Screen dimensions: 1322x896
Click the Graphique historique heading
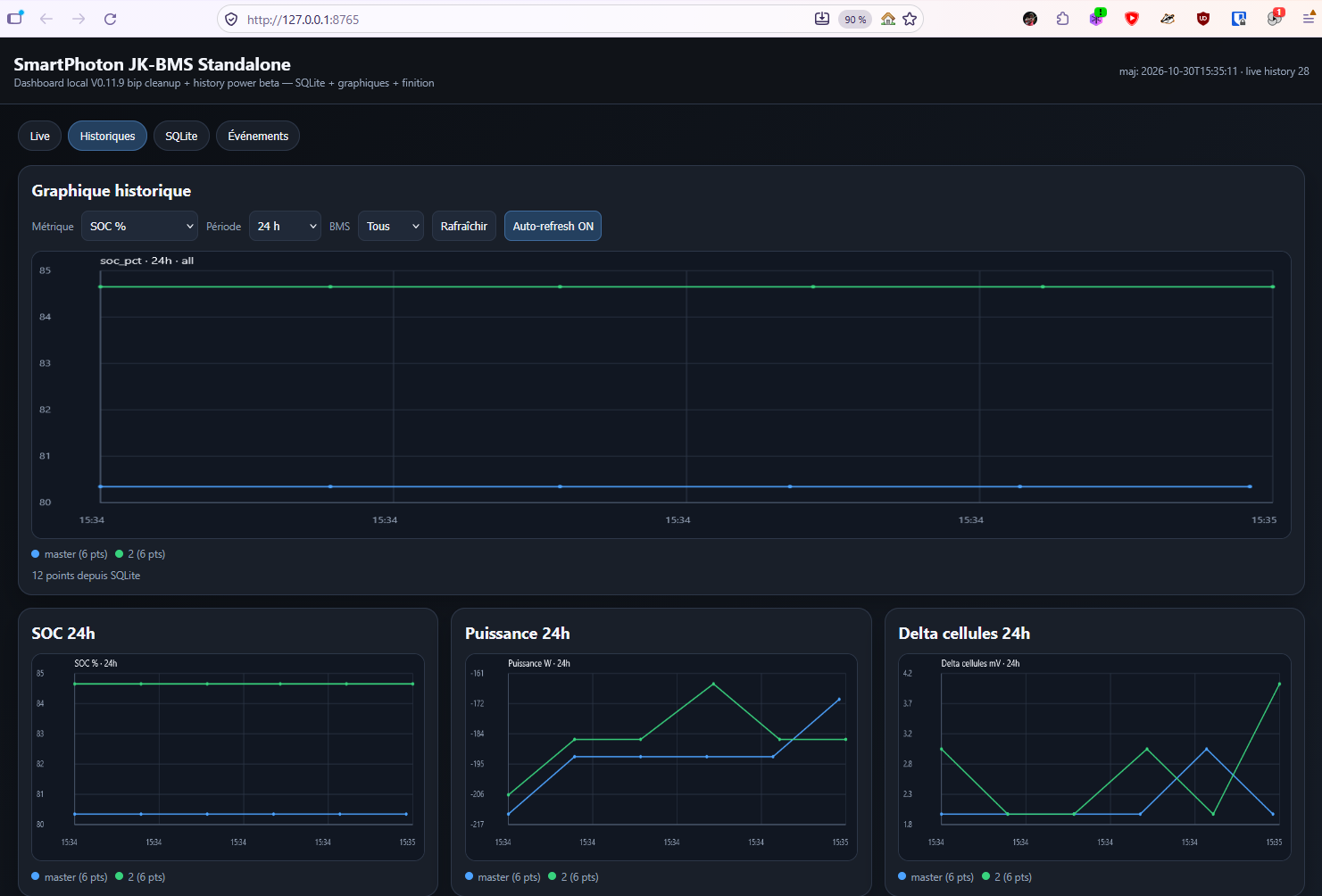tap(112, 191)
